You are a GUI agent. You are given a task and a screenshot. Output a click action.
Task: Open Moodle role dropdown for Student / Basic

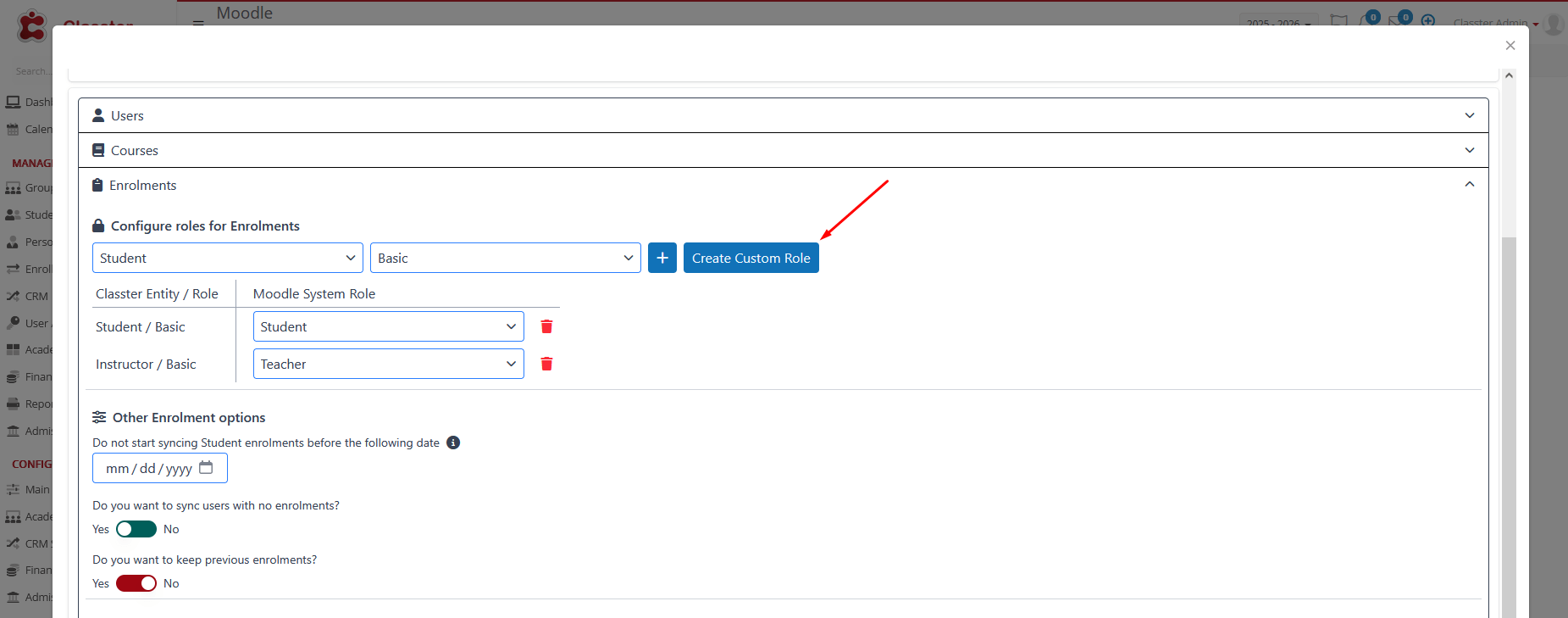coord(388,327)
